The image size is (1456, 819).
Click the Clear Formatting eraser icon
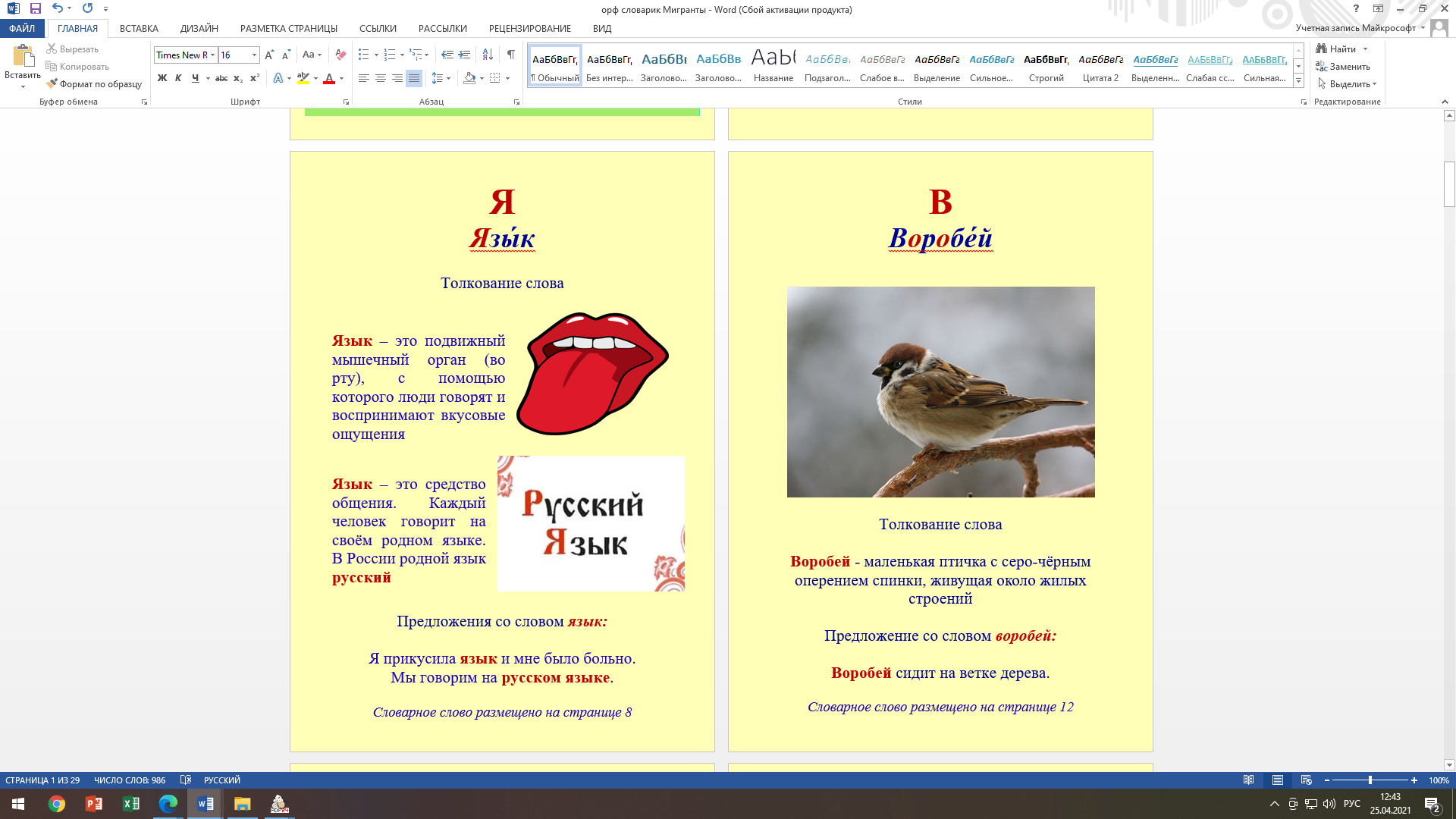(340, 55)
